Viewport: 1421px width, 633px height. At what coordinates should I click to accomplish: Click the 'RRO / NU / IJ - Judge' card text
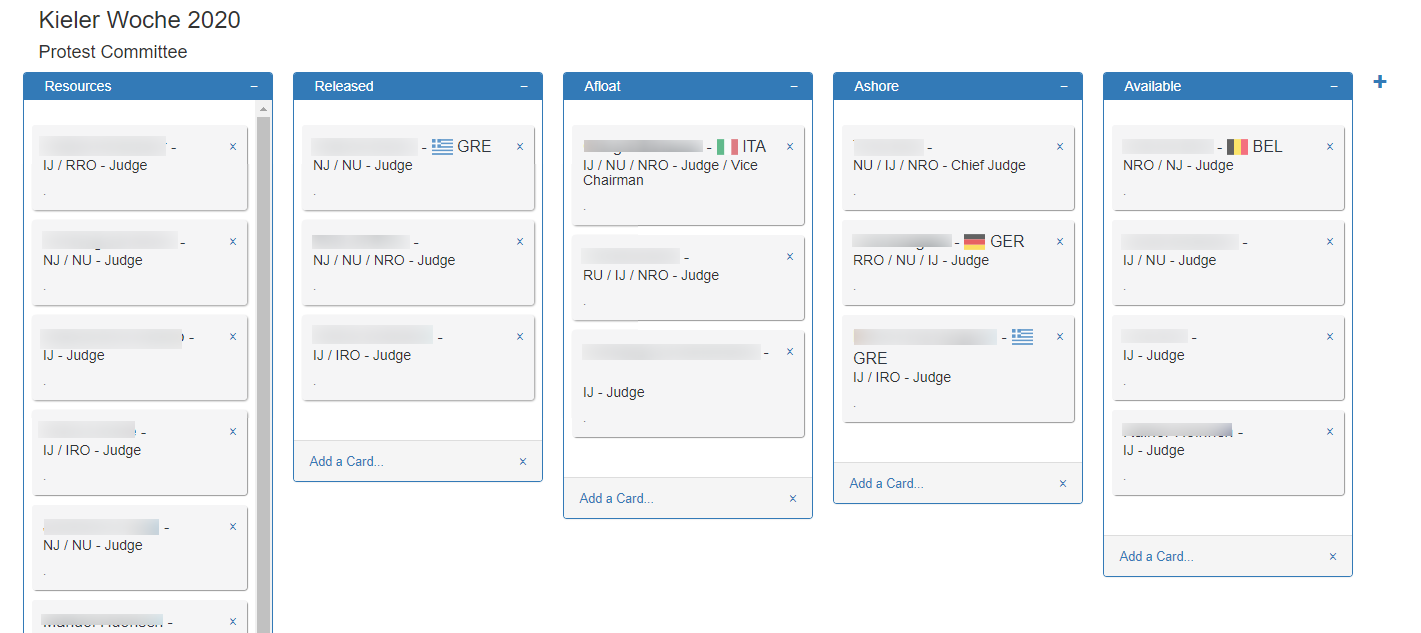(x=921, y=260)
